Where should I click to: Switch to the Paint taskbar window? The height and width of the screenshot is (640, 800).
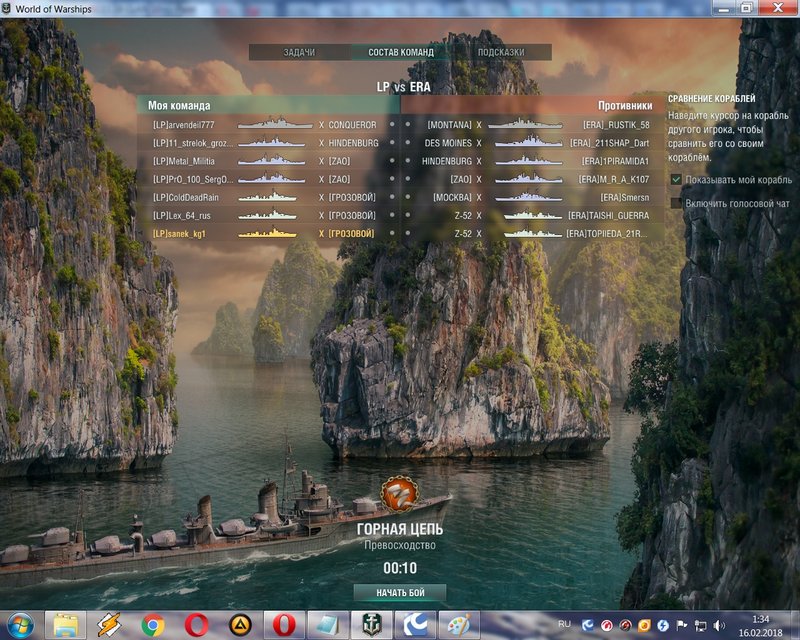pyautogui.click(x=460, y=625)
